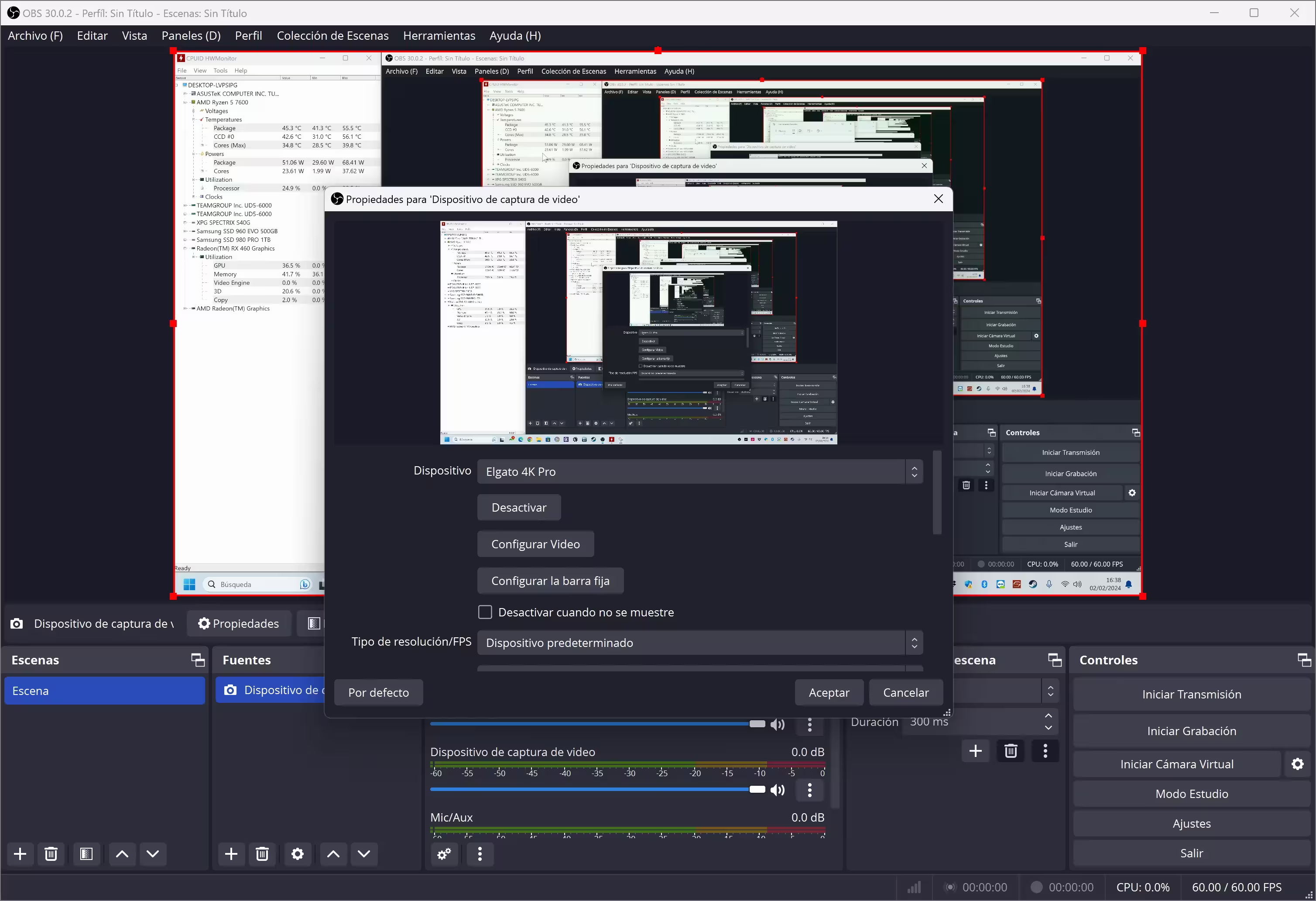Confirm dialog with Aceptar
This screenshot has width=1316, height=901.
[x=829, y=692]
